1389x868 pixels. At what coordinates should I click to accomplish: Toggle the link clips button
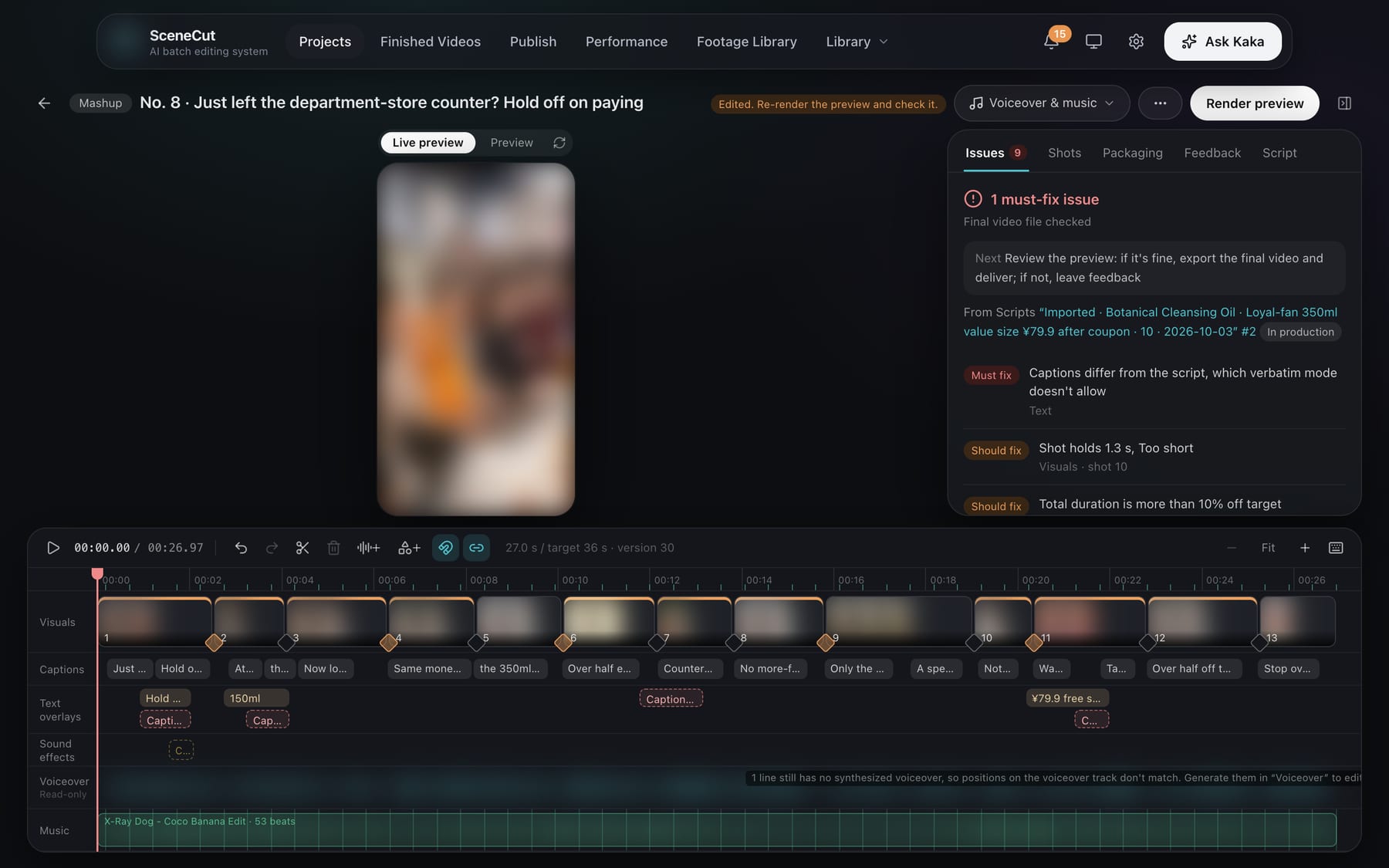[476, 548]
